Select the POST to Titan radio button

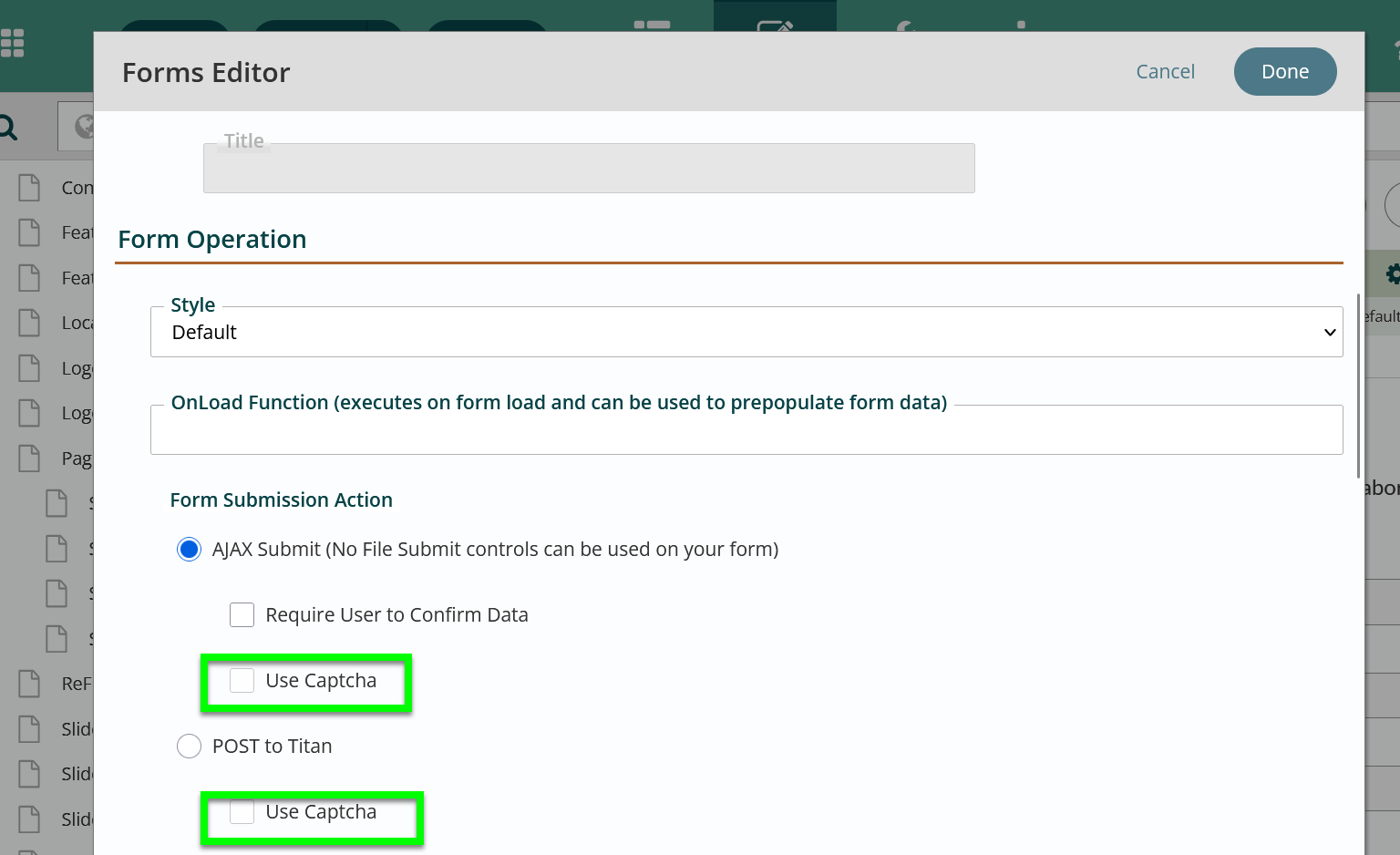pyautogui.click(x=189, y=746)
